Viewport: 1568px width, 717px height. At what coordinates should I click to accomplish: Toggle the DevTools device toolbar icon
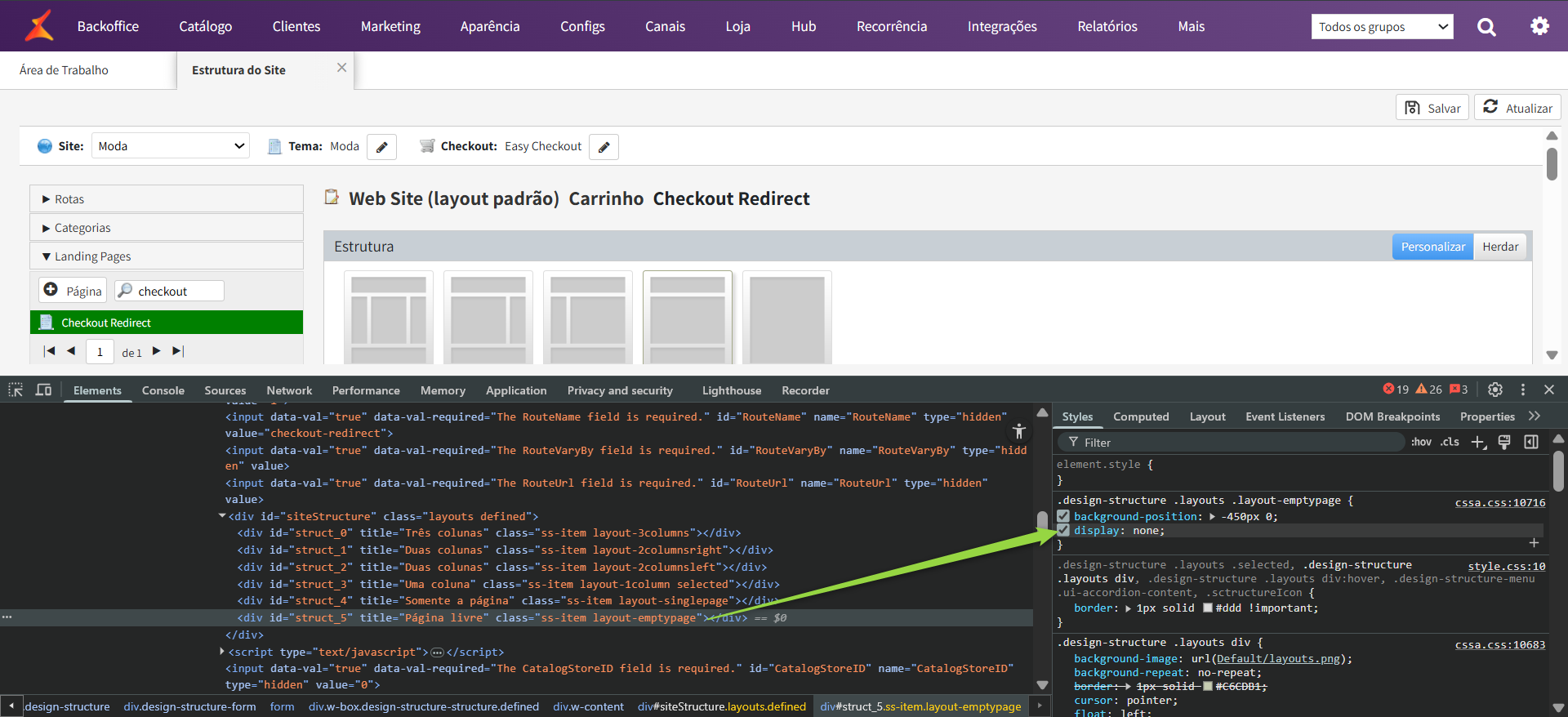click(43, 390)
